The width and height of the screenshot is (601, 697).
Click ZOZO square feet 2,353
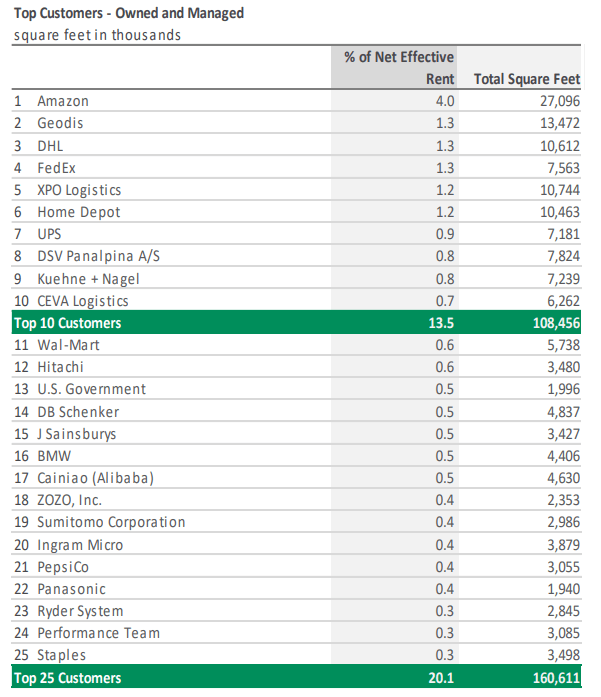[x=564, y=501]
